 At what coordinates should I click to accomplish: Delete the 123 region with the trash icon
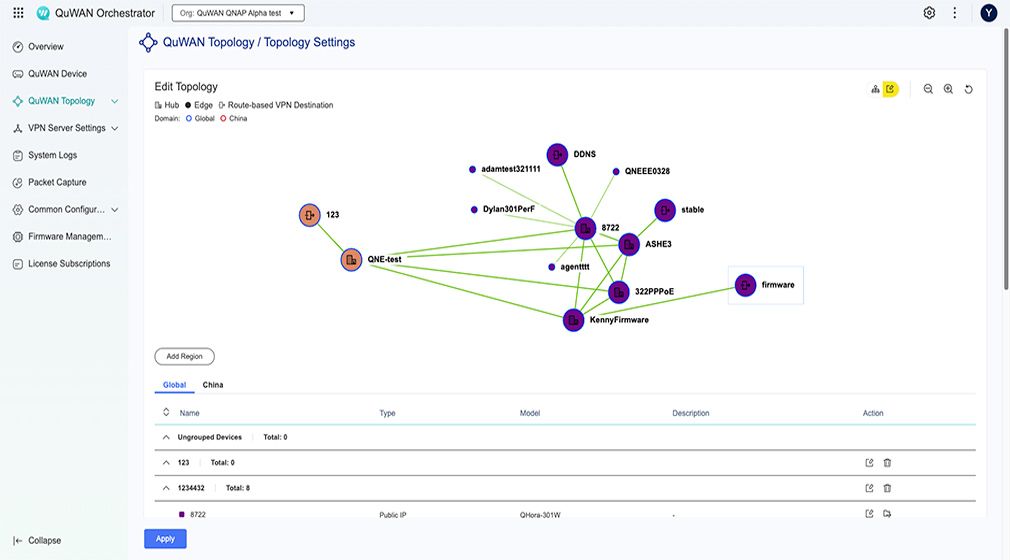pyautogui.click(x=887, y=462)
